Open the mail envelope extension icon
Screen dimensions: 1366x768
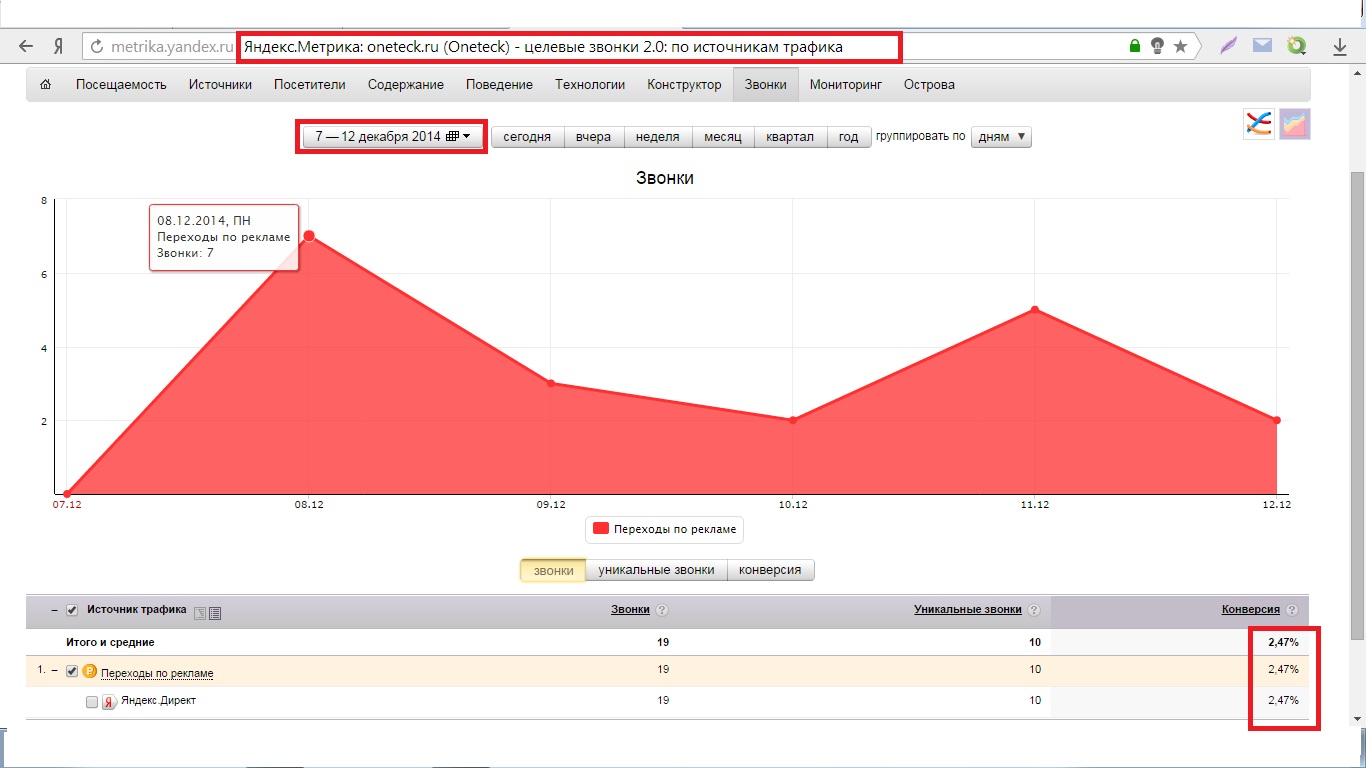coord(1262,46)
